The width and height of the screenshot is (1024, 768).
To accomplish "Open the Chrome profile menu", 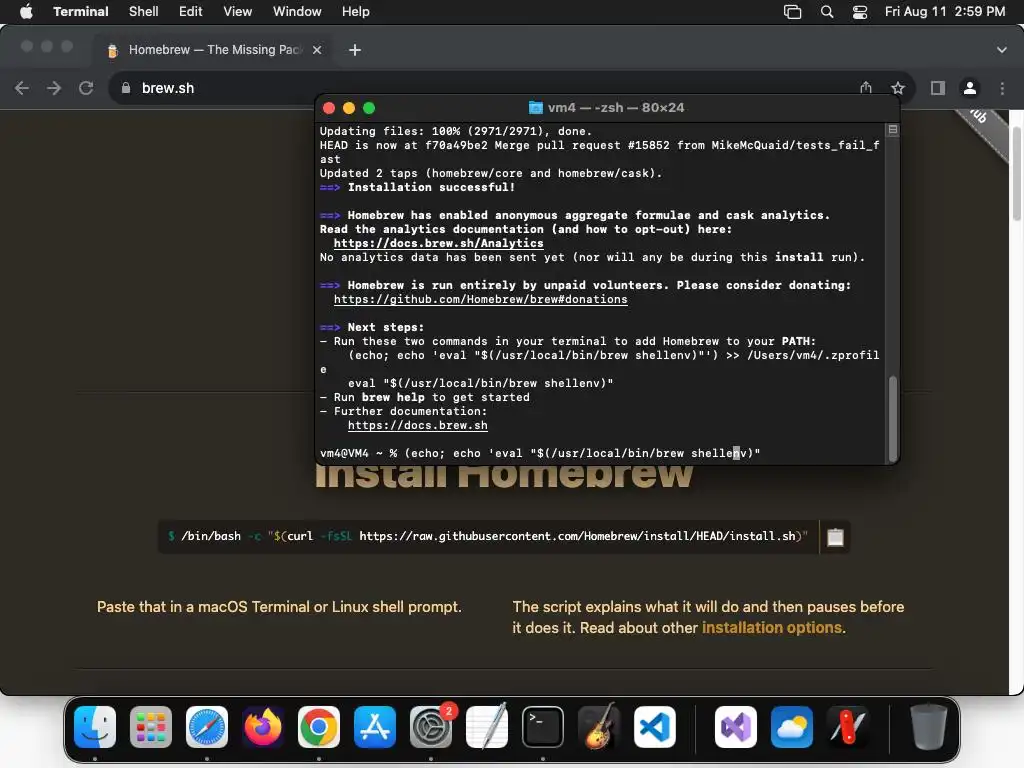I will point(970,88).
